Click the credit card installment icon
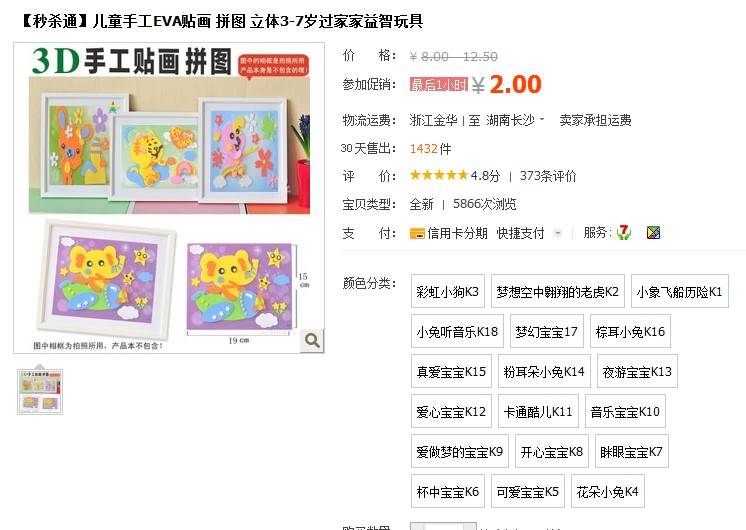The image size is (746, 530). point(417,234)
